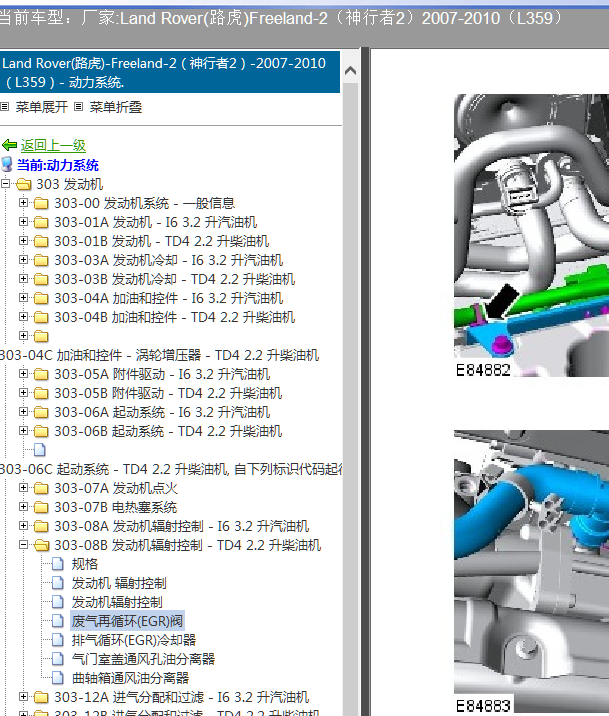609x716 pixels.
Task: Click the 废气再循环(EGR)阀 page icon
Action: point(58,621)
